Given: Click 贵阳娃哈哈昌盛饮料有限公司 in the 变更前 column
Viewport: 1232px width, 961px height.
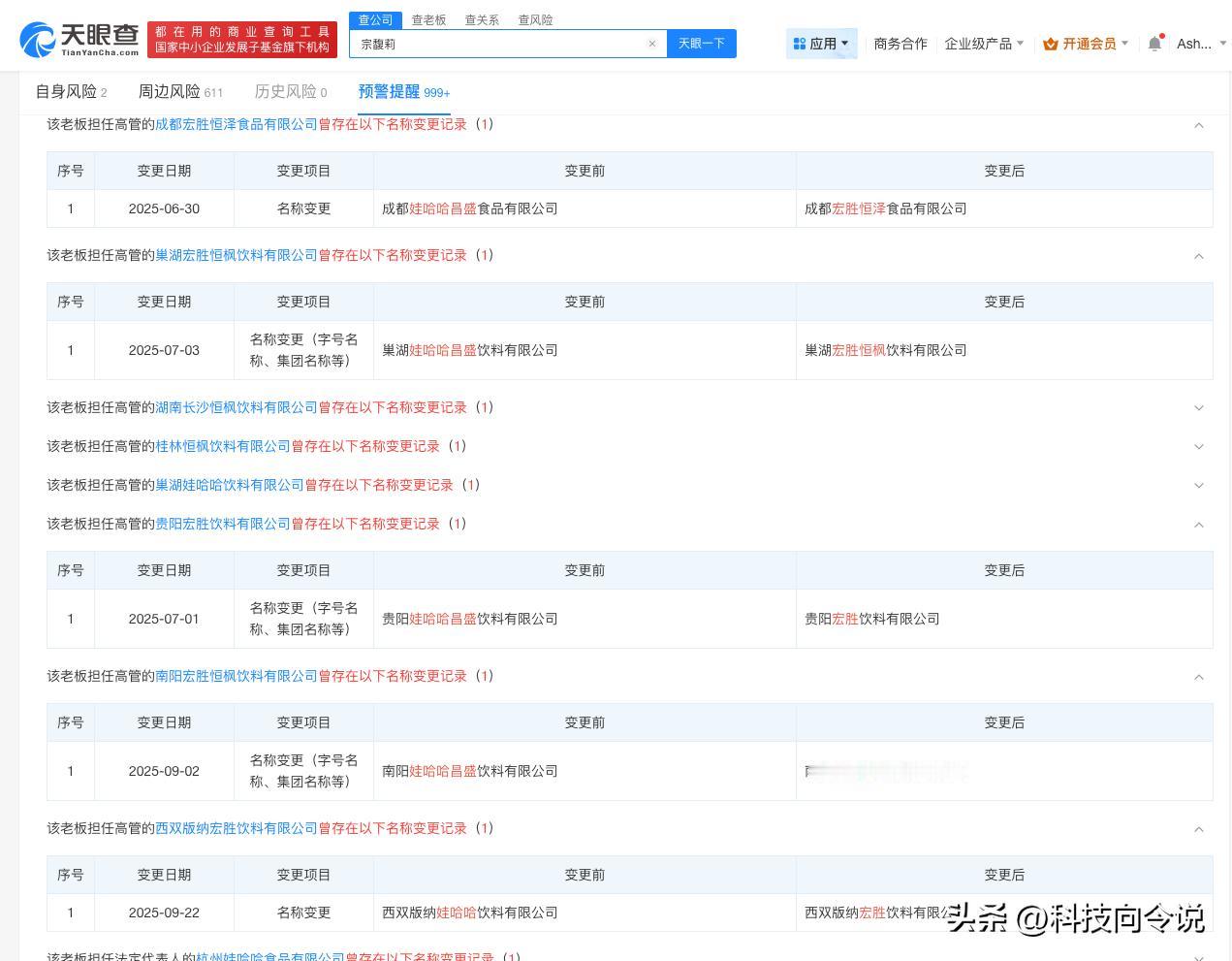Looking at the screenshot, I should (x=470, y=619).
